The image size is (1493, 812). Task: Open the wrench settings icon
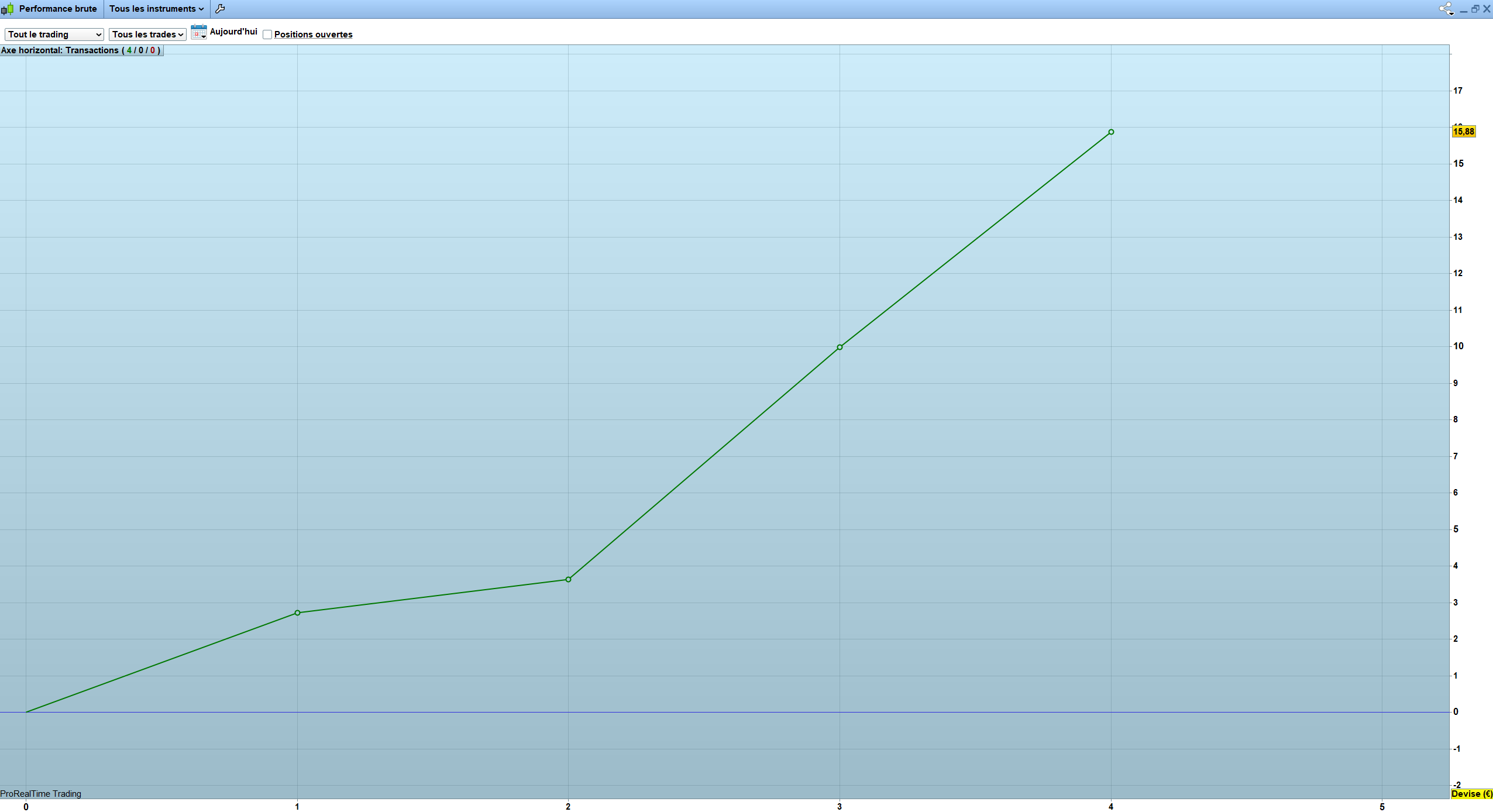(220, 9)
